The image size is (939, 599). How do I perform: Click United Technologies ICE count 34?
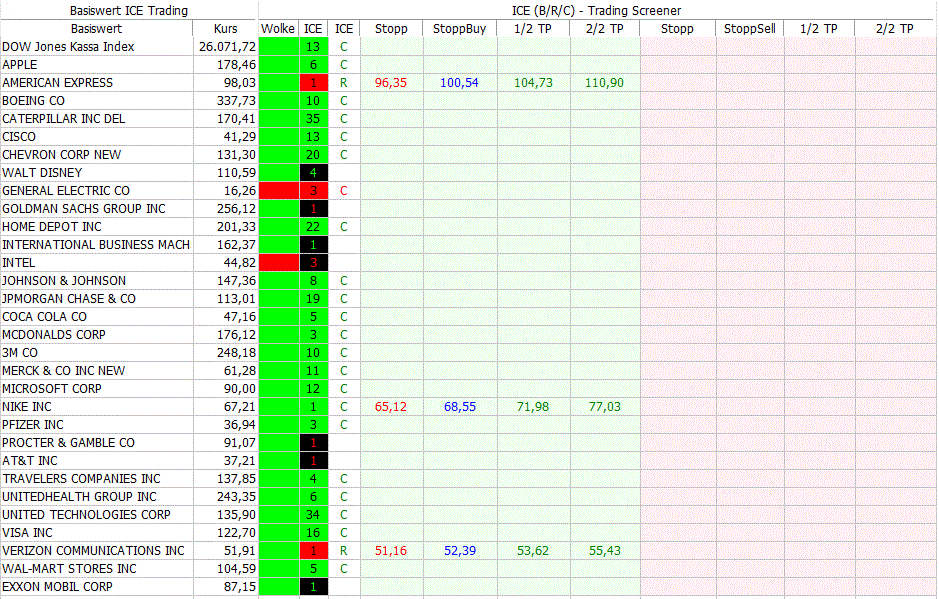point(313,515)
